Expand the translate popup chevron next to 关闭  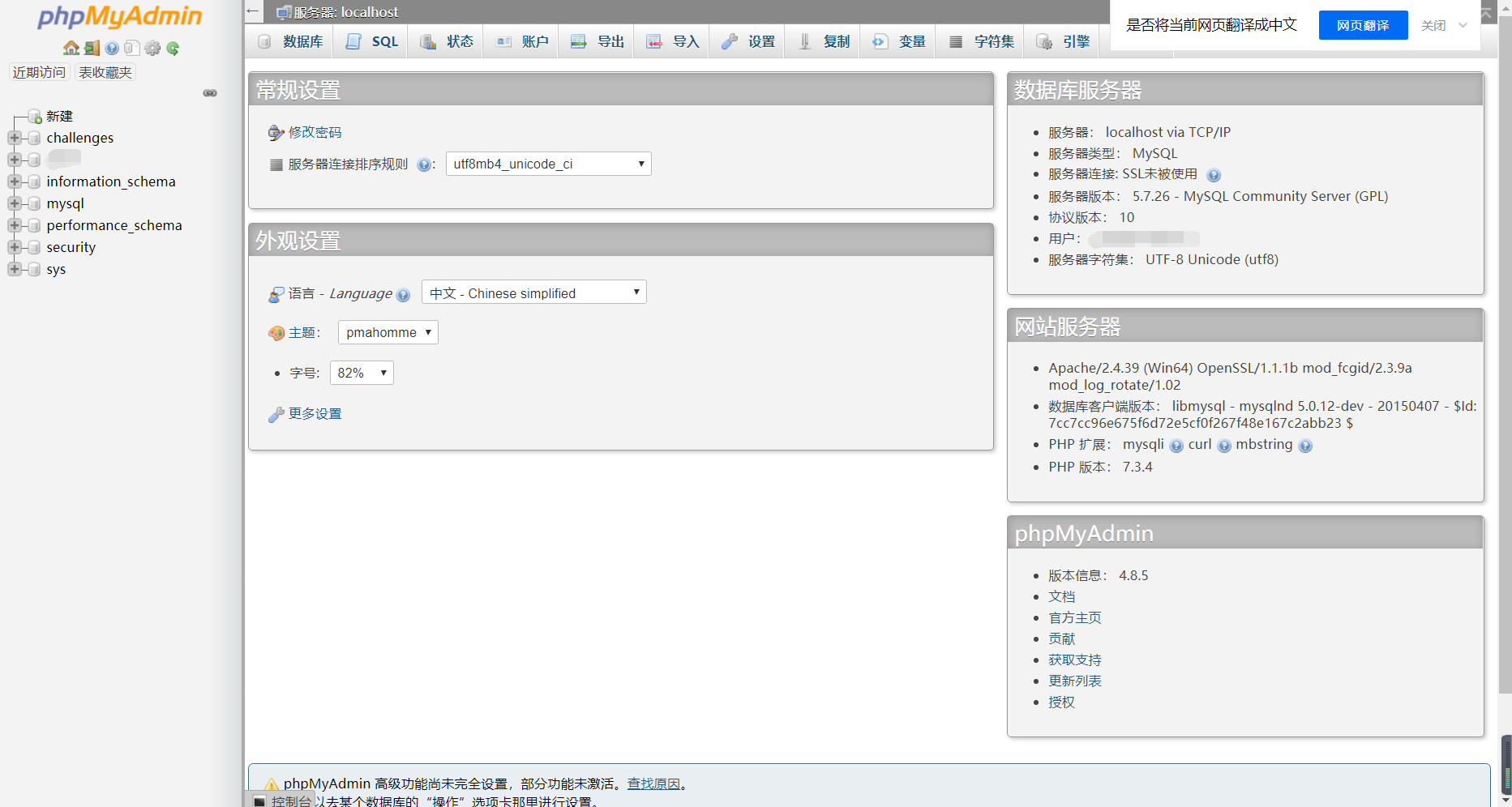pyautogui.click(x=1463, y=25)
